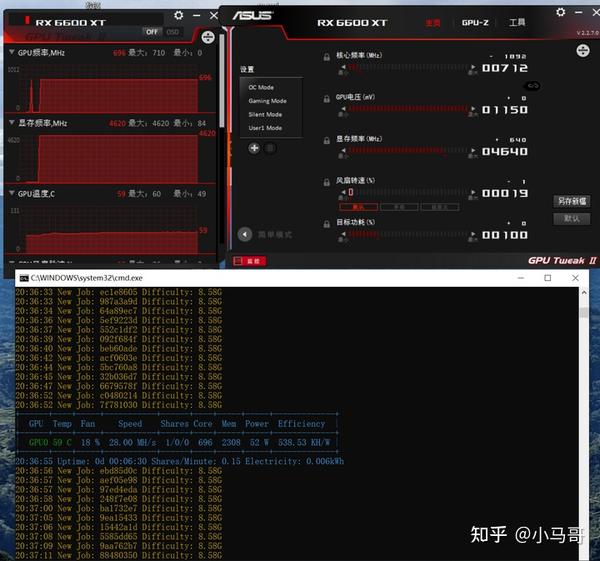This screenshot has height=561, width=600.
Task: Click the link/sync icon below core clock value
Action: click(533, 86)
